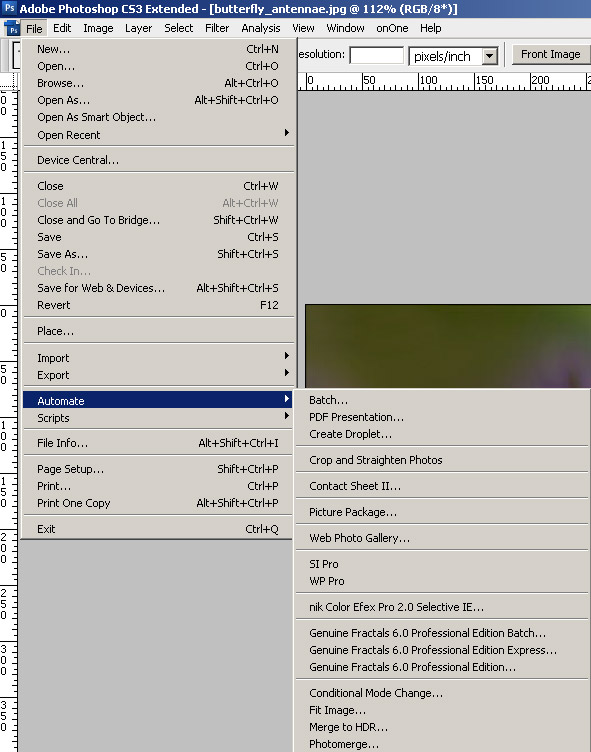Viewport: 591px width, 752px height.
Task: Choose Exit to quit Photoshop
Action: tap(158, 529)
